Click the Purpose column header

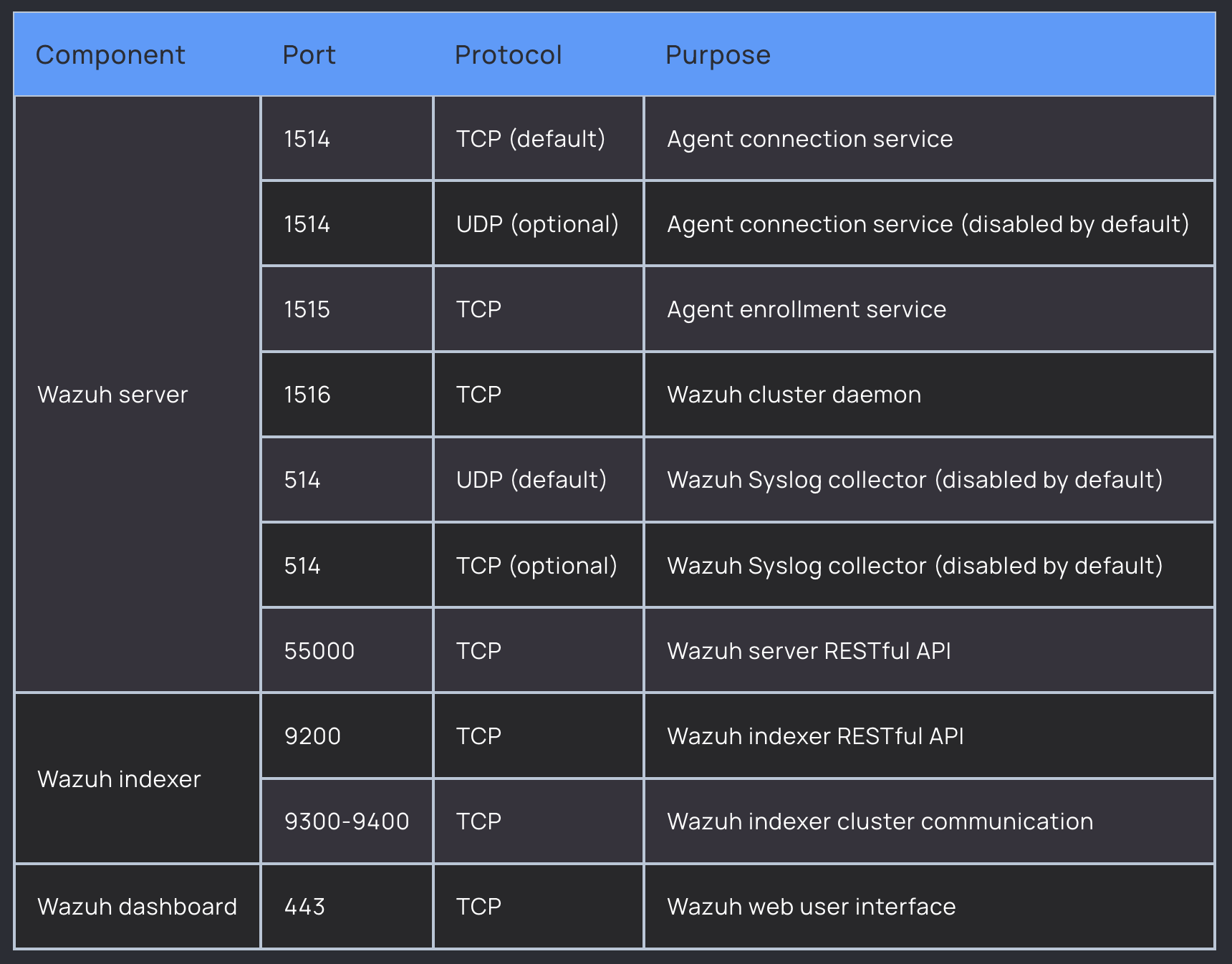coord(718,54)
